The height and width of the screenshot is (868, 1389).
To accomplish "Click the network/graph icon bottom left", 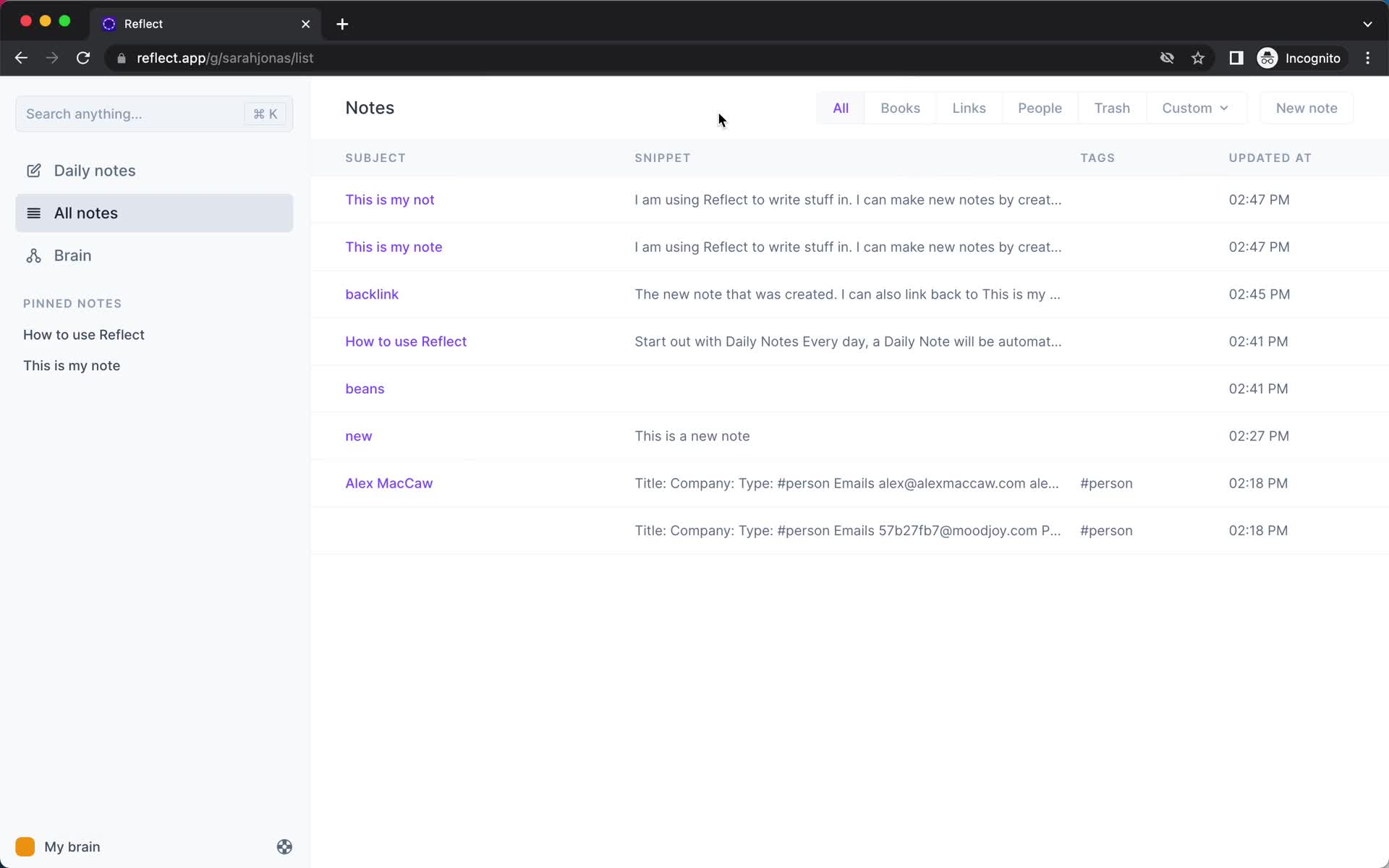I will [x=285, y=847].
